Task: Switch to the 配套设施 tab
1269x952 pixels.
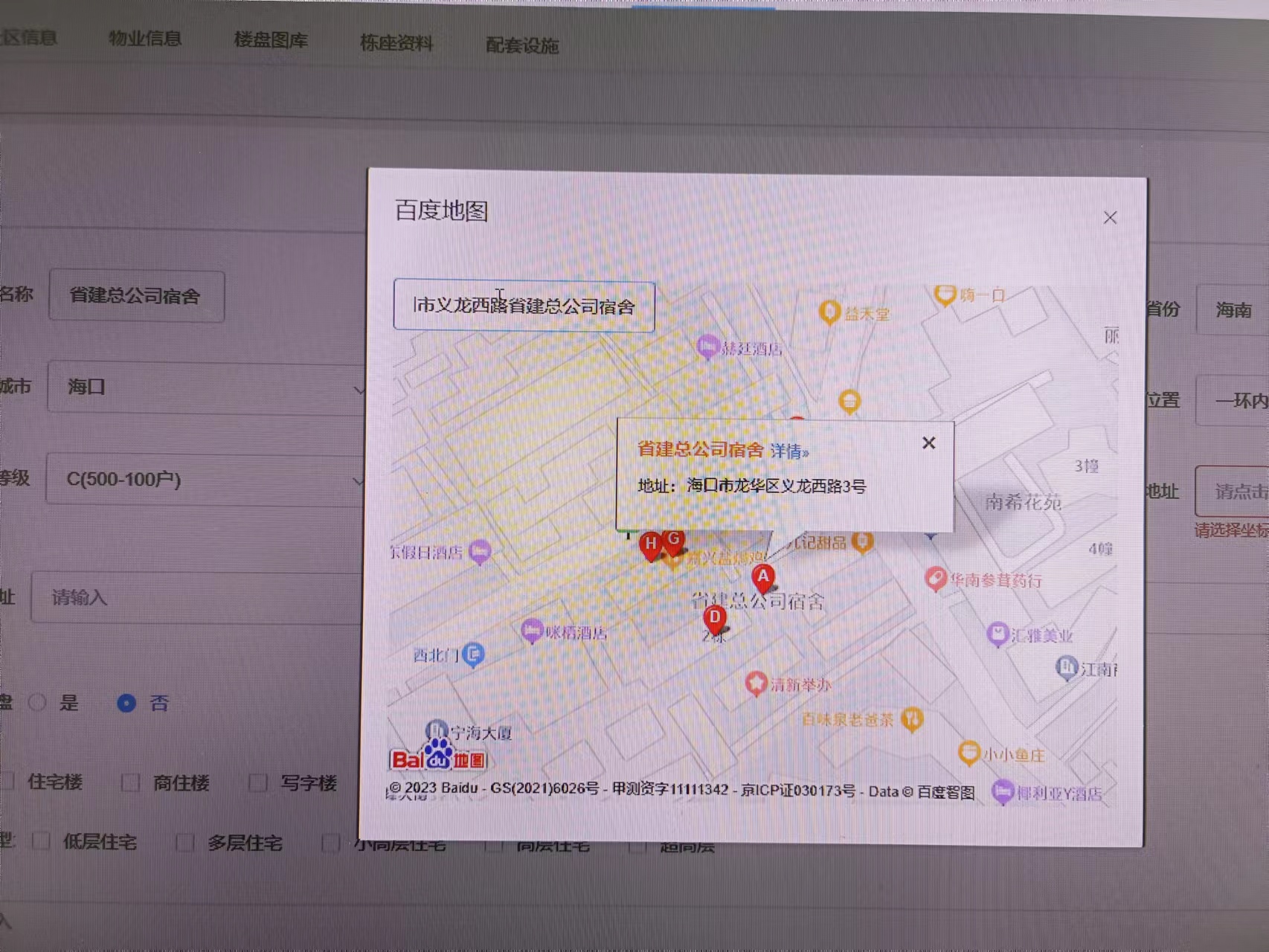Action: [x=522, y=45]
